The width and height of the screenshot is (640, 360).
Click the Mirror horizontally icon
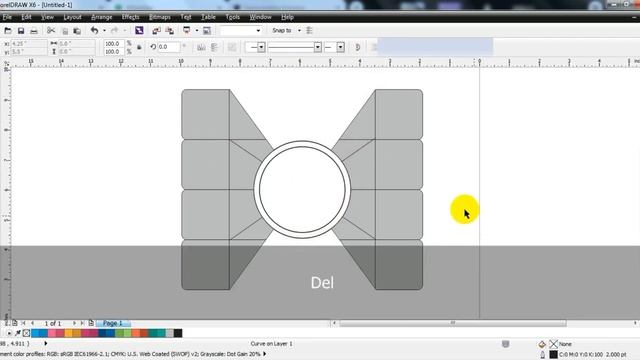[201, 47]
